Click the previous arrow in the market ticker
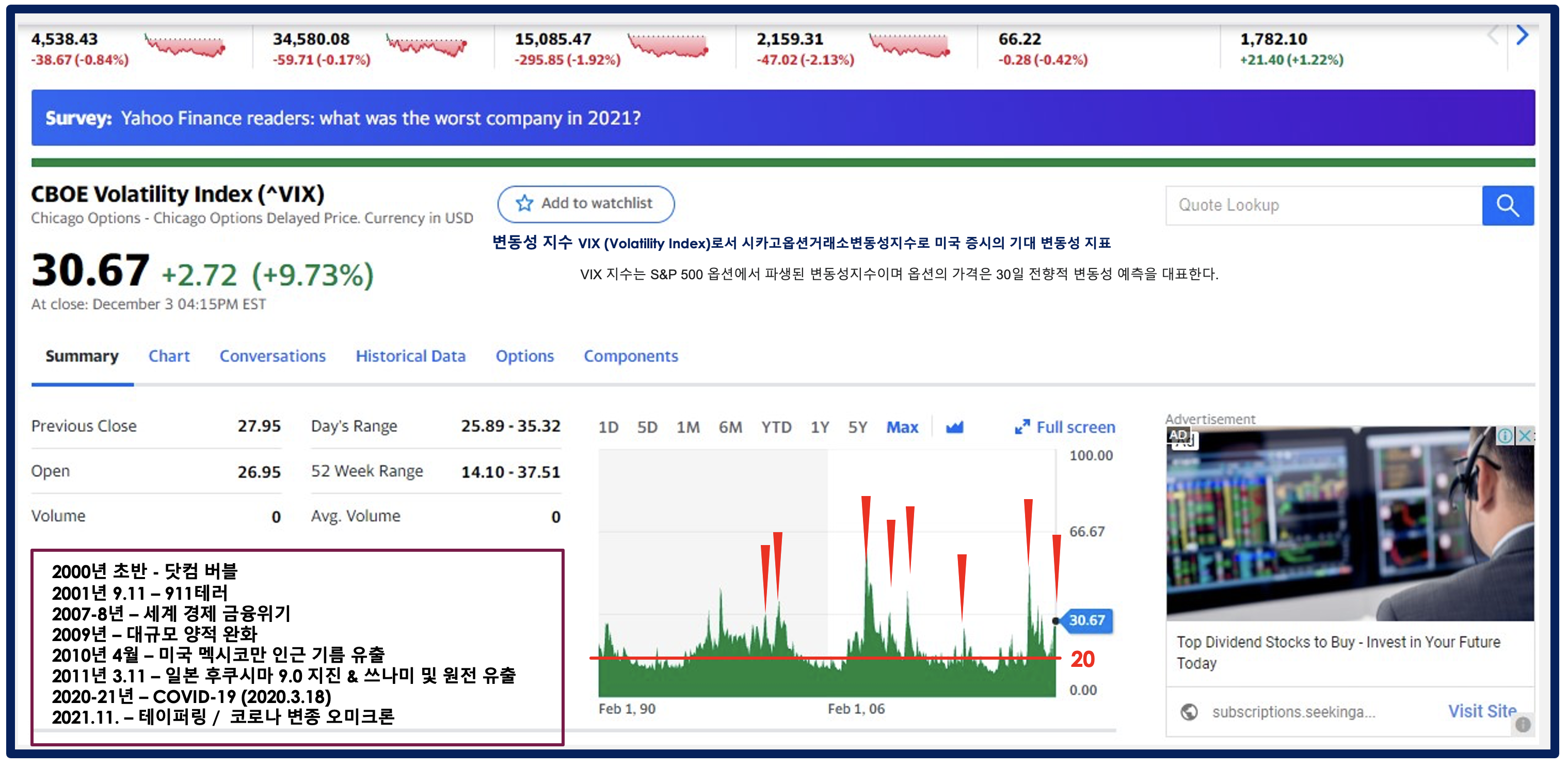This screenshot has width=1568, height=767. coord(1492,35)
